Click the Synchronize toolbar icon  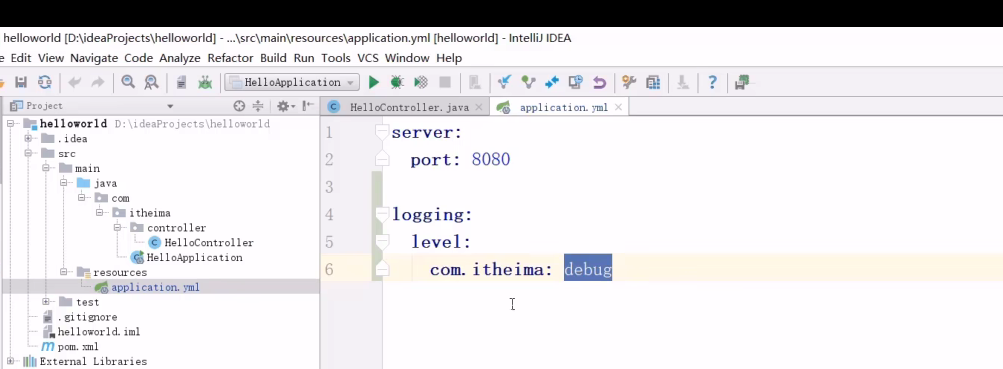[44, 82]
